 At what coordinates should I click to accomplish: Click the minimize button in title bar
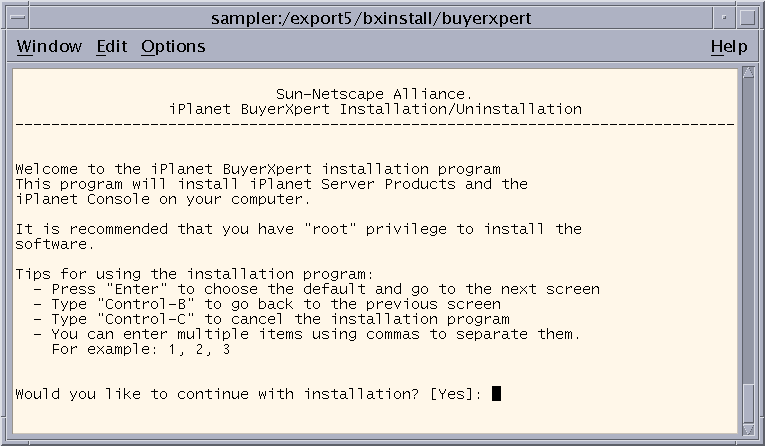click(724, 18)
